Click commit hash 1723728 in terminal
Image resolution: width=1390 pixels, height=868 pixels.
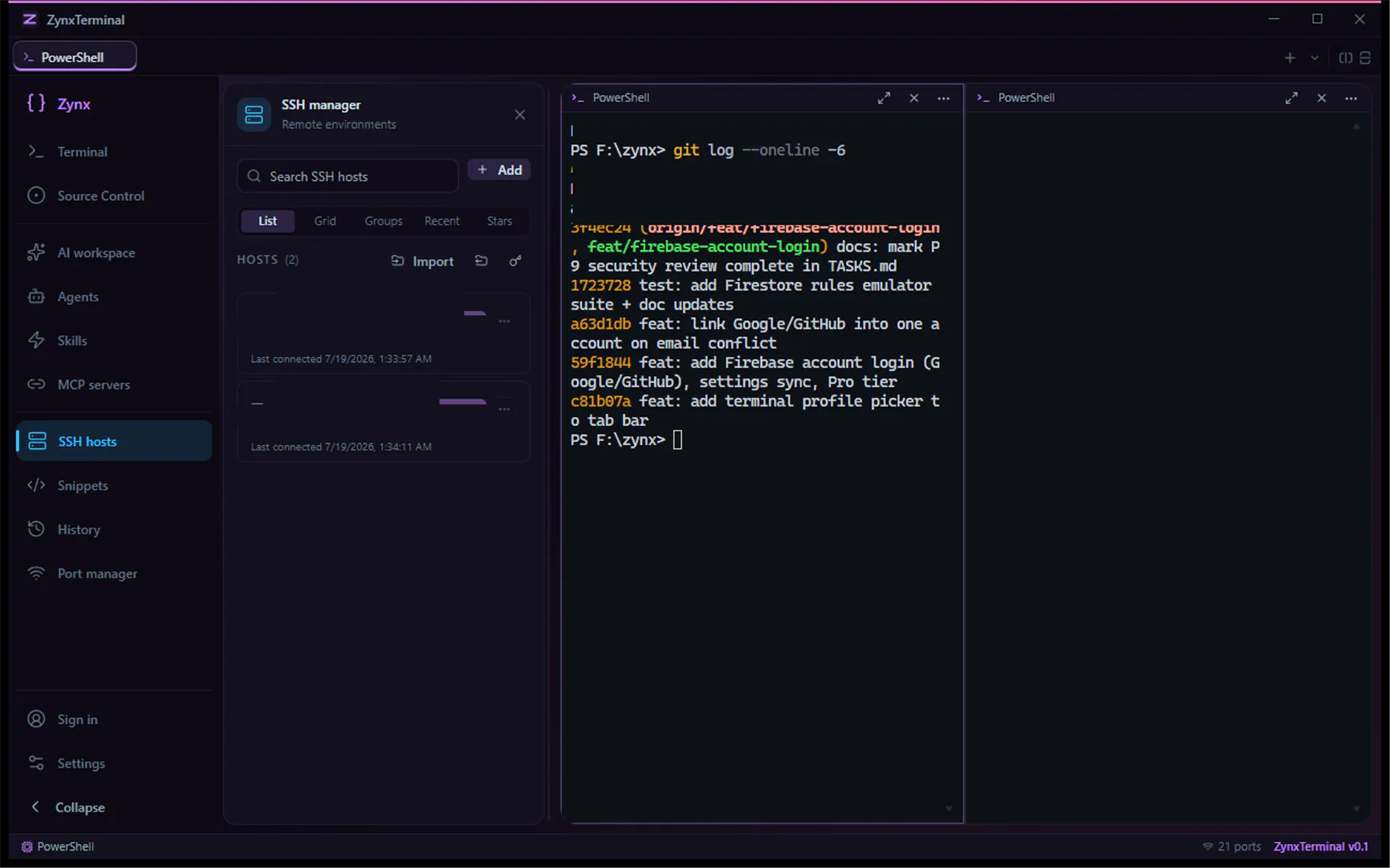pos(600,285)
